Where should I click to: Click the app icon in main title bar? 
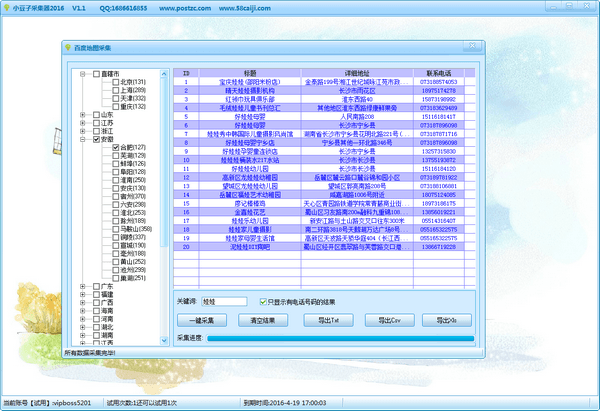tap(8, 6)
